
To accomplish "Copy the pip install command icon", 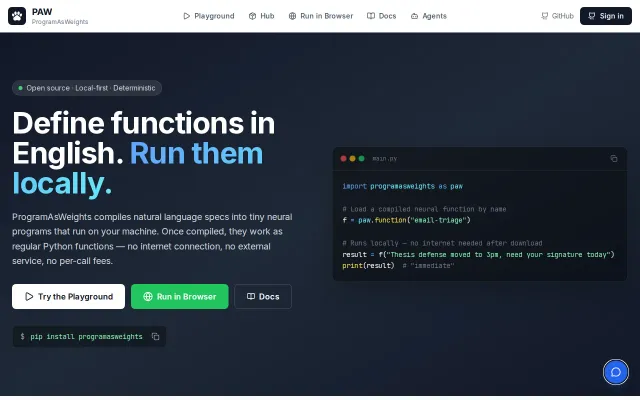I will point(156,336).
